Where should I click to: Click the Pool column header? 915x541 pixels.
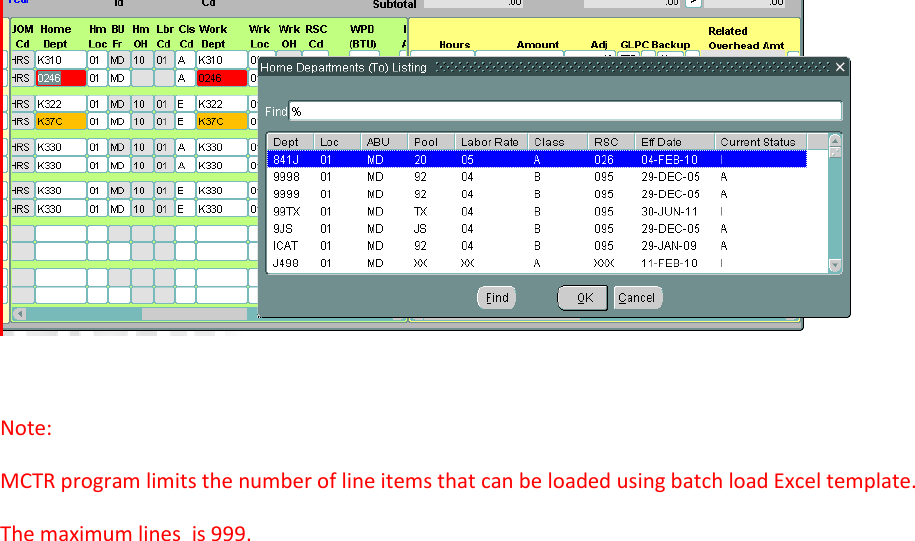431,142
